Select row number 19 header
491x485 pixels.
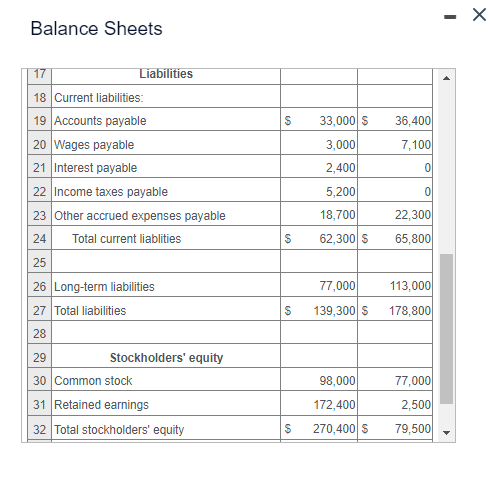[39, 120]
